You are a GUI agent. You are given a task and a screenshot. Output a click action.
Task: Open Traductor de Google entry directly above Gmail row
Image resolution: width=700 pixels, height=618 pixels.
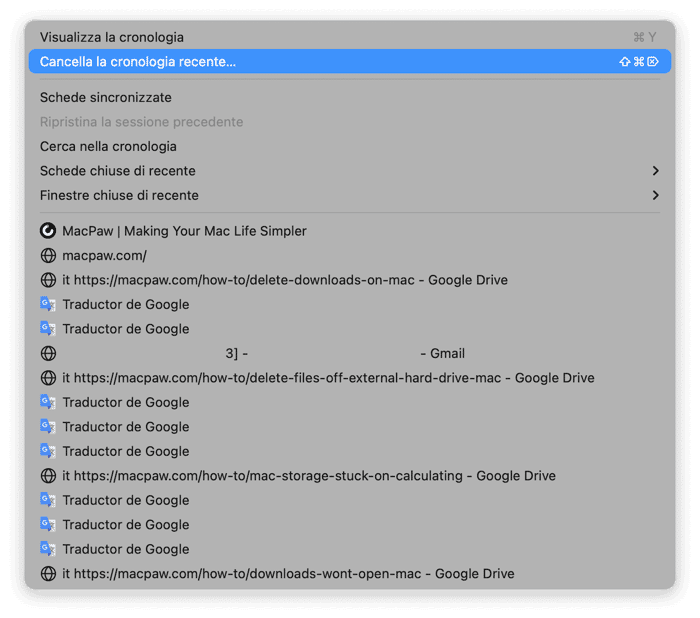tap(350, 329)
